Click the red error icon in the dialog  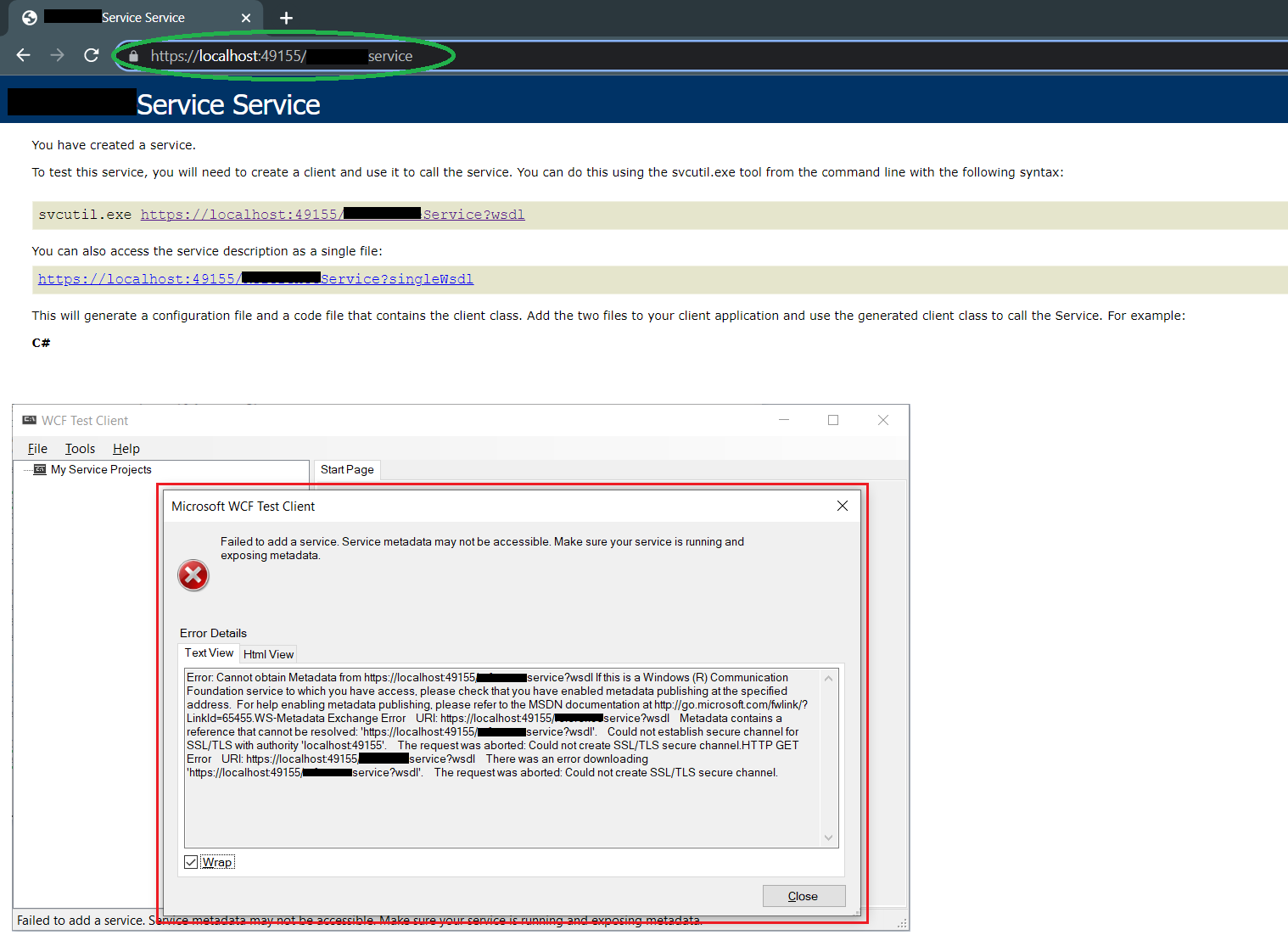tap(193, 575)
